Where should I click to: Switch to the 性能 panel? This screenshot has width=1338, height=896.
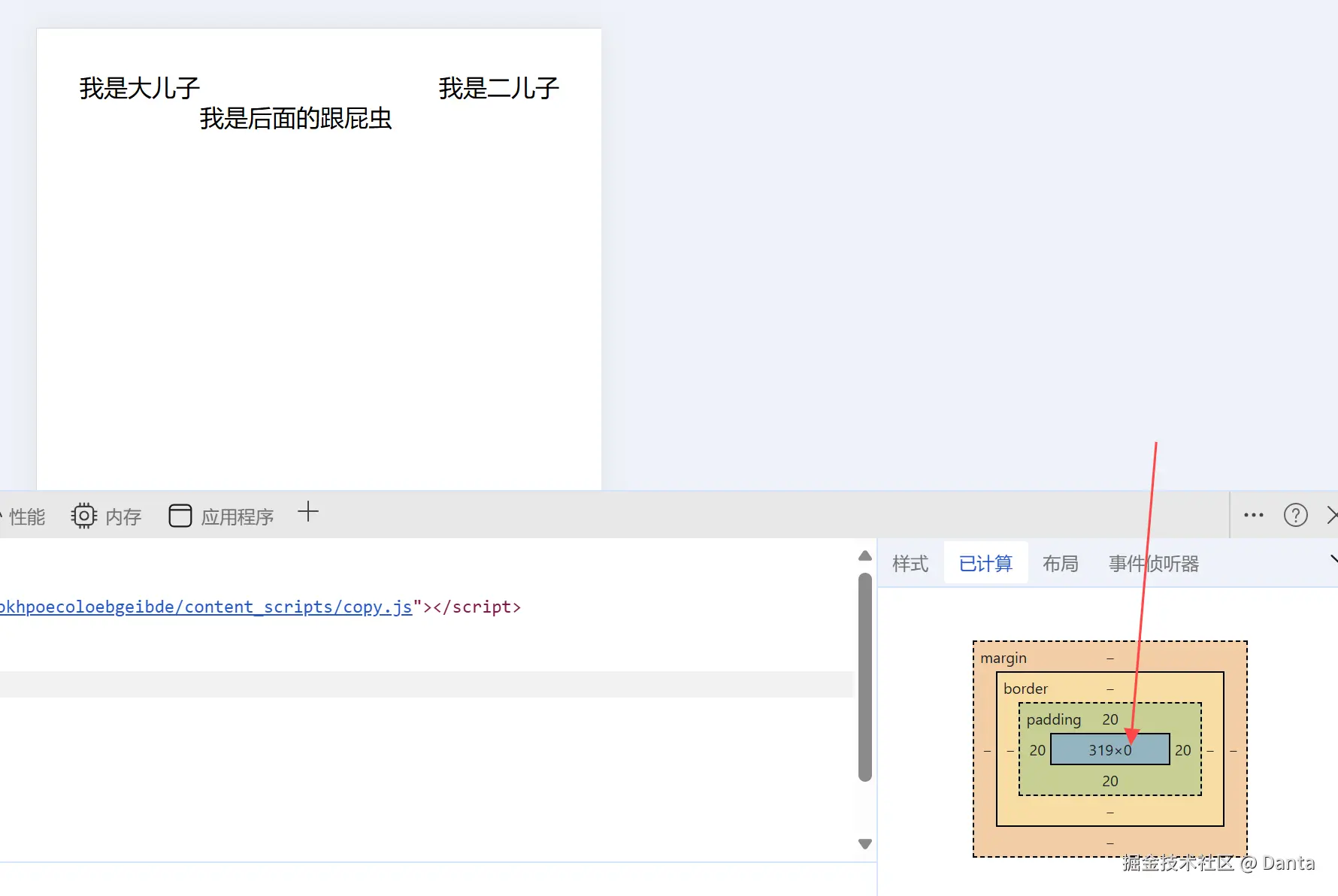(x=28, y=516)
